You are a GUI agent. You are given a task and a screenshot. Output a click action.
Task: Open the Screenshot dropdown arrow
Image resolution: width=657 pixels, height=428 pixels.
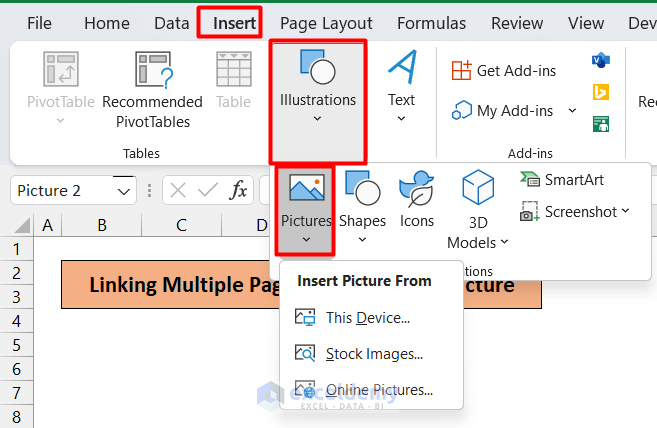pyautogui.click(x=626, y=211)
